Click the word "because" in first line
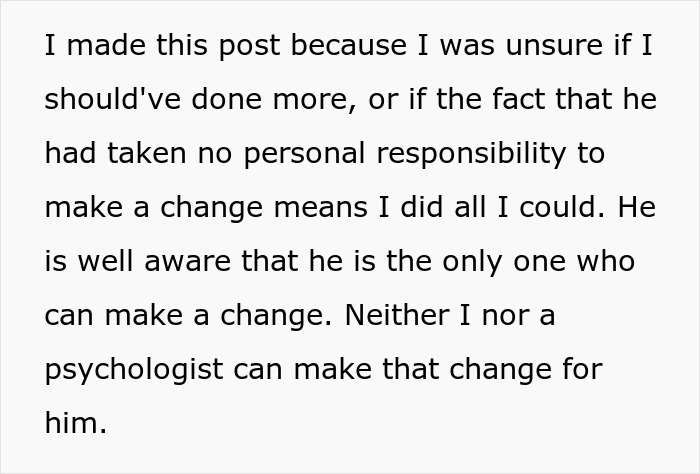700x474 pixels. (x=349, y=45)
